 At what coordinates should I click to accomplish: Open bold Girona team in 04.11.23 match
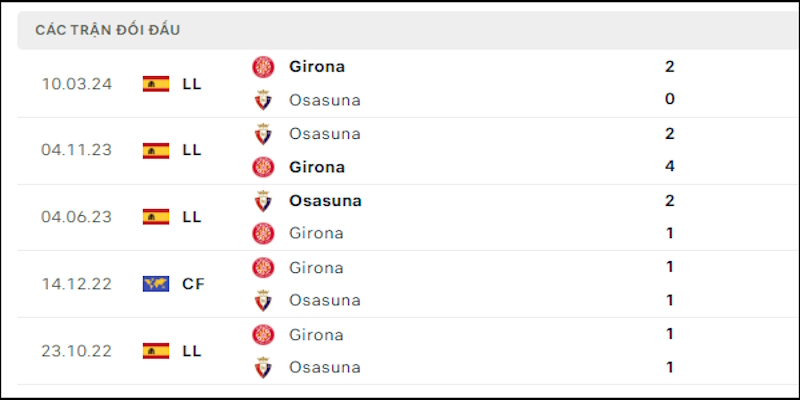tap(317, 167)
